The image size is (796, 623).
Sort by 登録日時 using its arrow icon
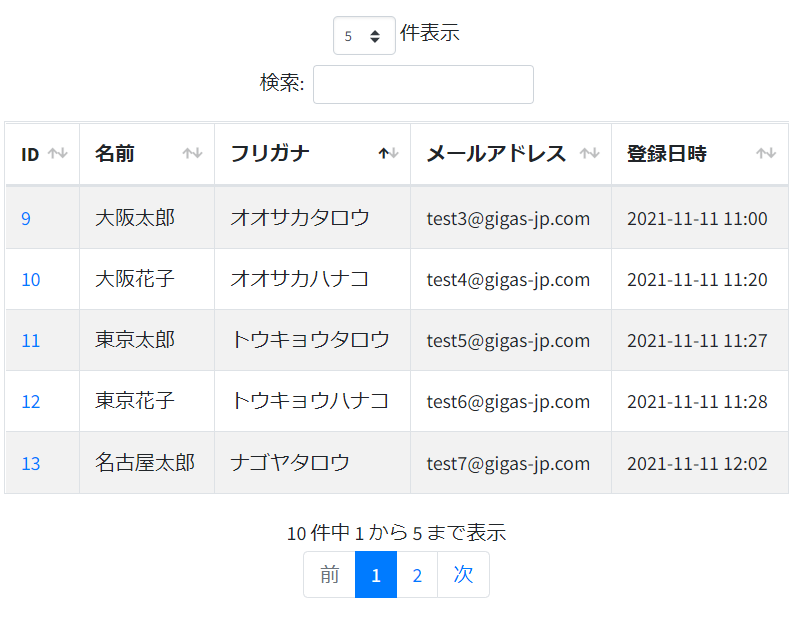(x=766, y=153)
